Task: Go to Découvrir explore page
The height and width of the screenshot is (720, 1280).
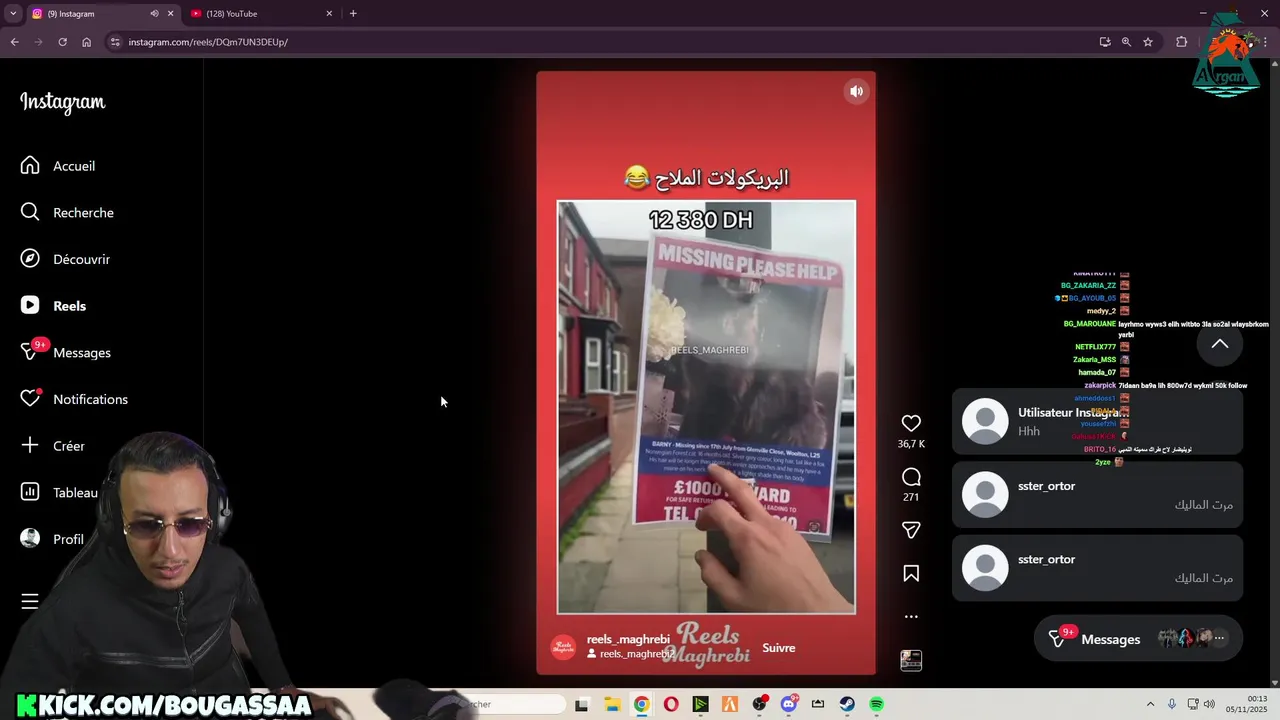Action: [x=65, y=259]
